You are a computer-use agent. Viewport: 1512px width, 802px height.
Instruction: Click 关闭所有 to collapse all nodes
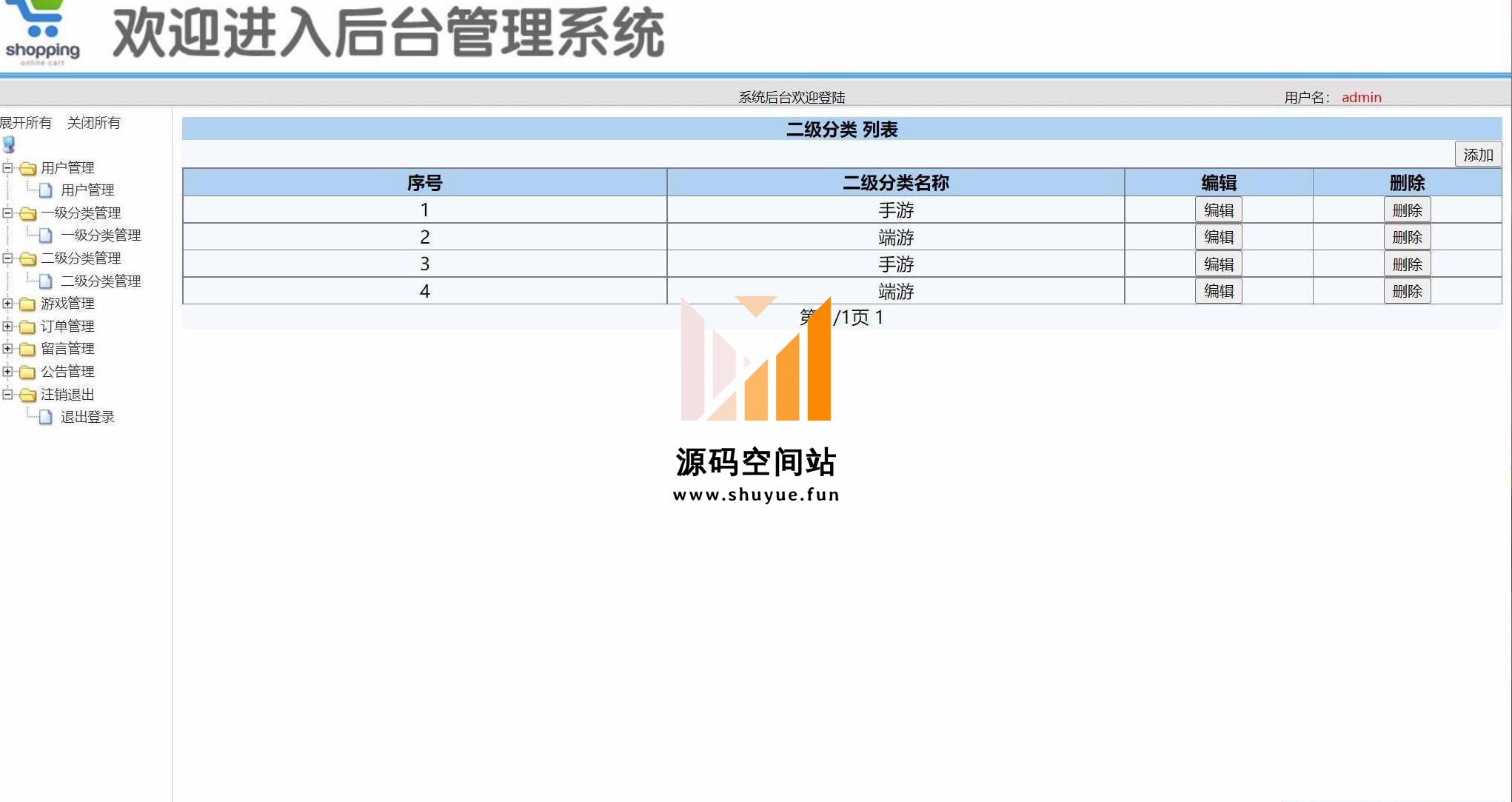93,123
